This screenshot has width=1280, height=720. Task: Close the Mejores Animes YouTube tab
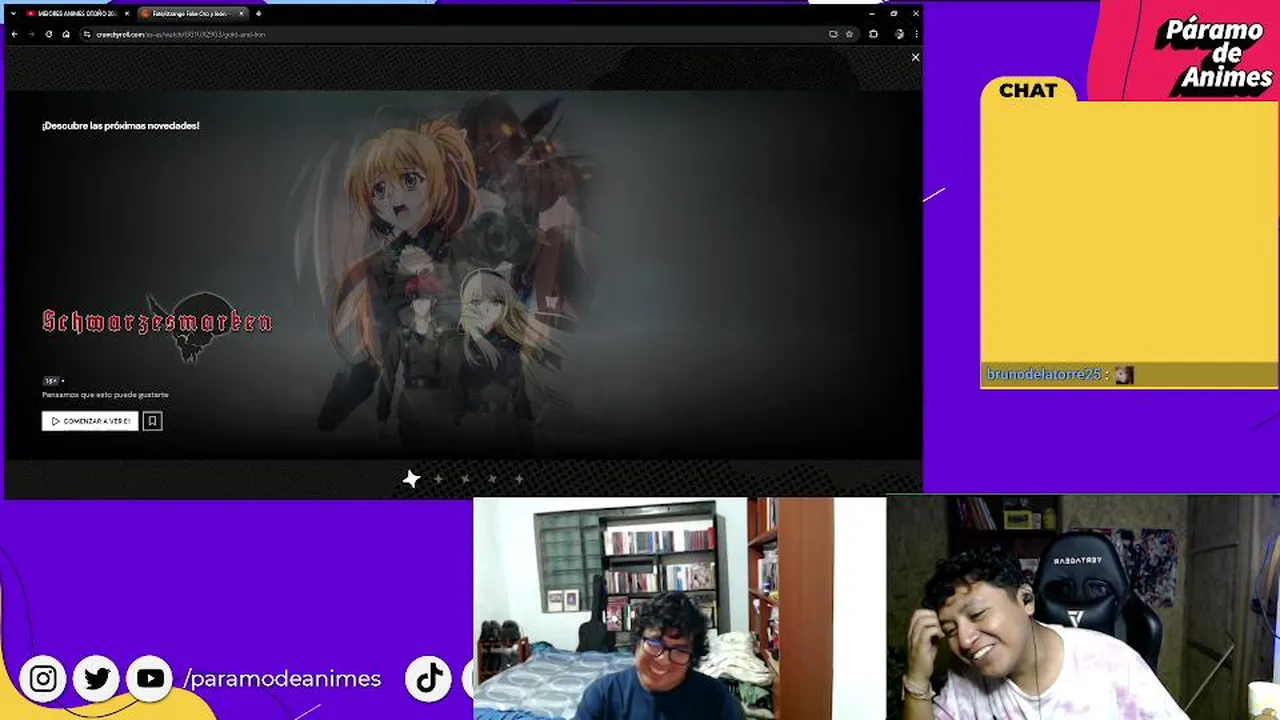(x=126, y=13)
